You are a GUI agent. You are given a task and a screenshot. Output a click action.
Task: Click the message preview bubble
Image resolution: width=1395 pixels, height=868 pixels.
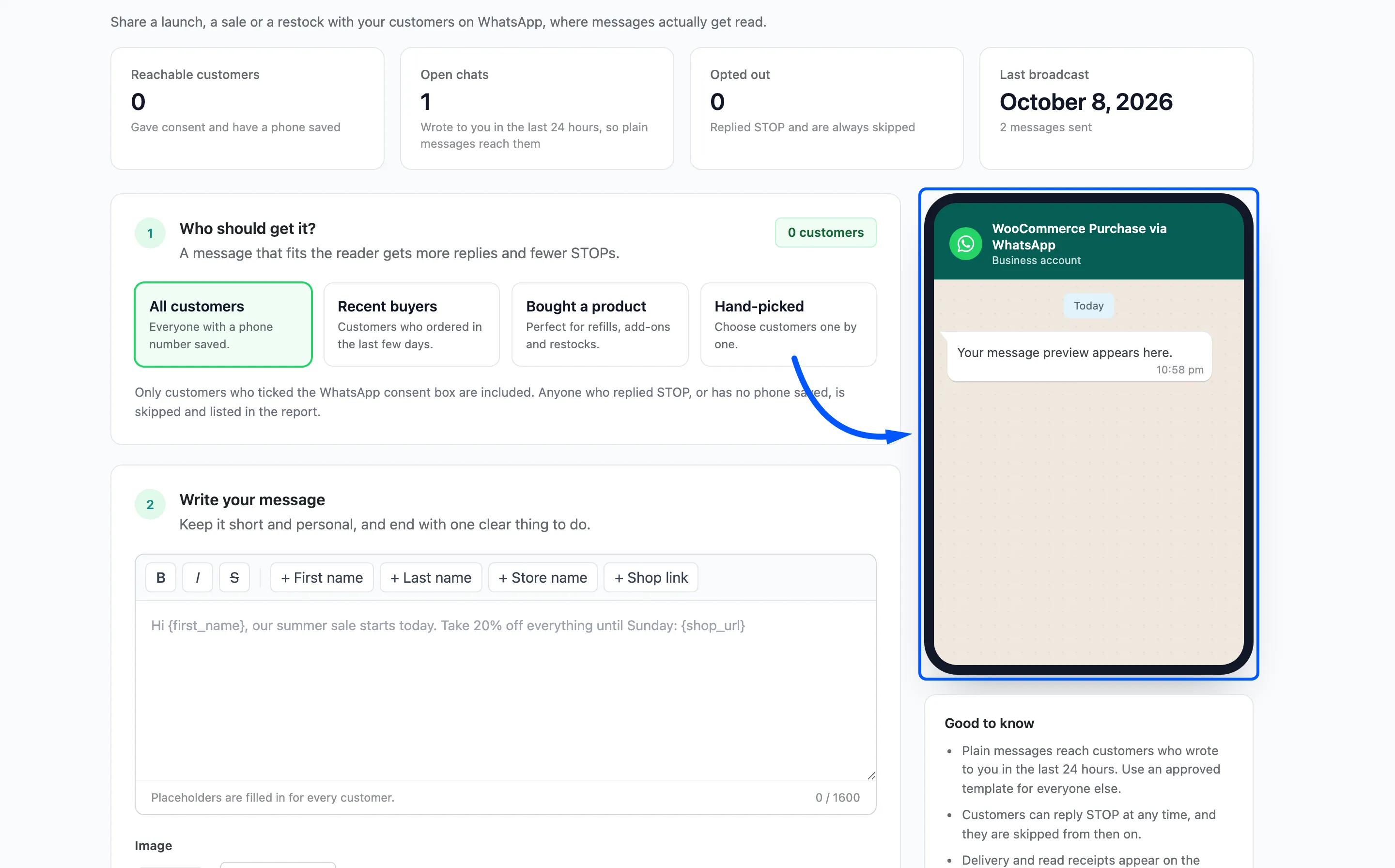(x=1079, y=356)
